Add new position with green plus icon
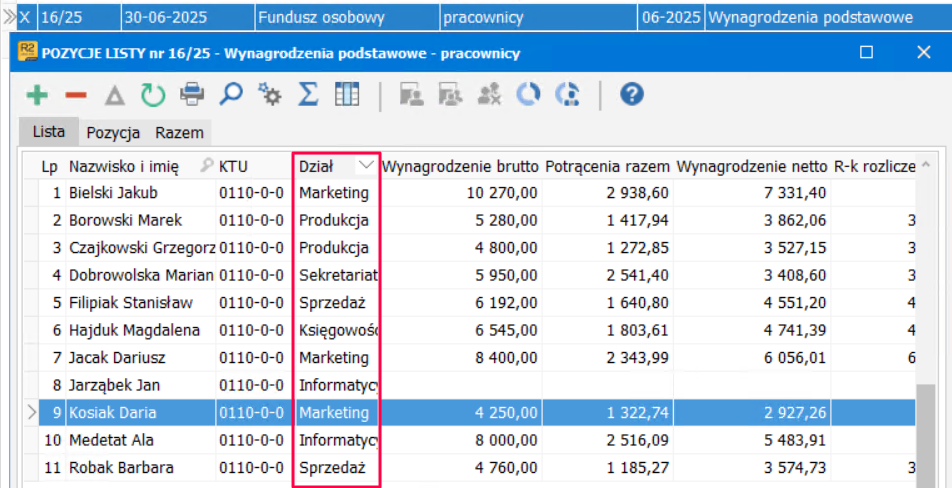 (38, 95)
